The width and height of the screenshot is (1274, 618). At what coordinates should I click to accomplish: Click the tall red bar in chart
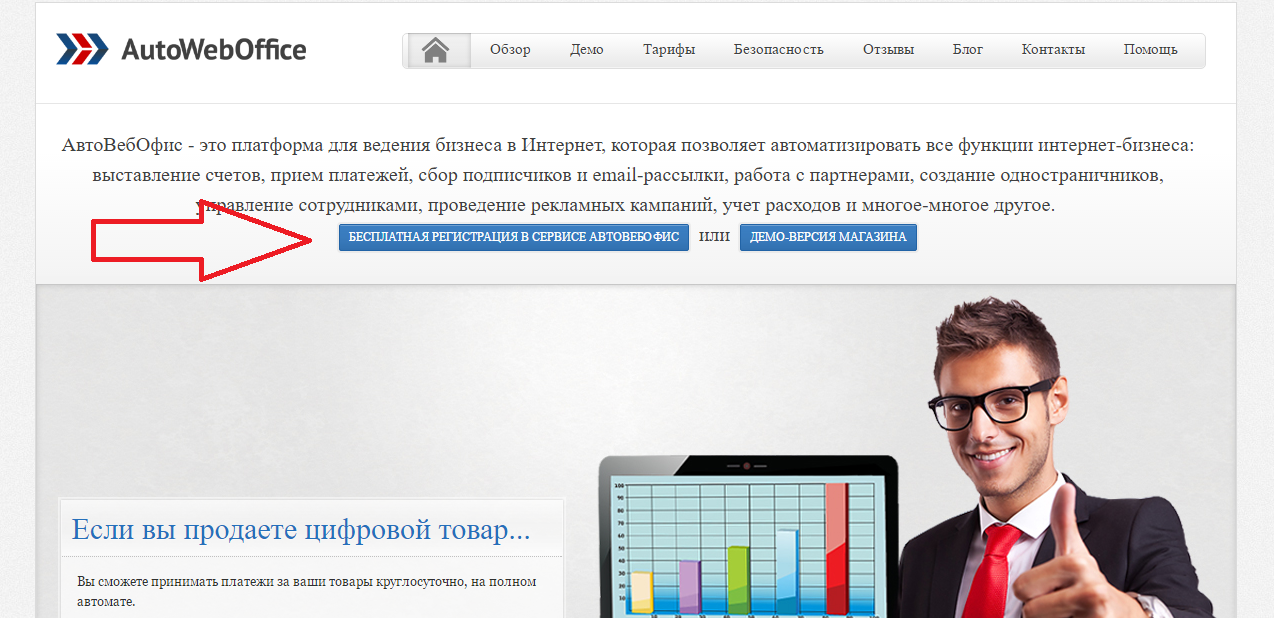[x=836, y=548]
